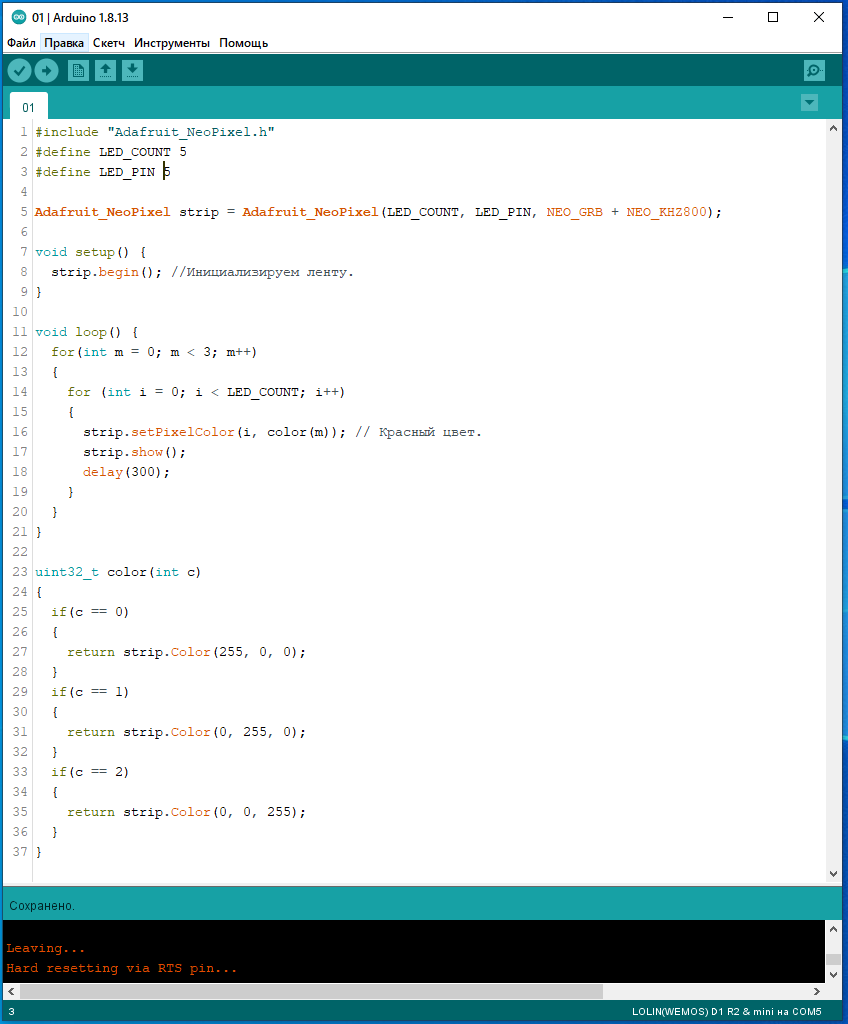
Task: Open the Правка menu
Action: click(64, 43)
